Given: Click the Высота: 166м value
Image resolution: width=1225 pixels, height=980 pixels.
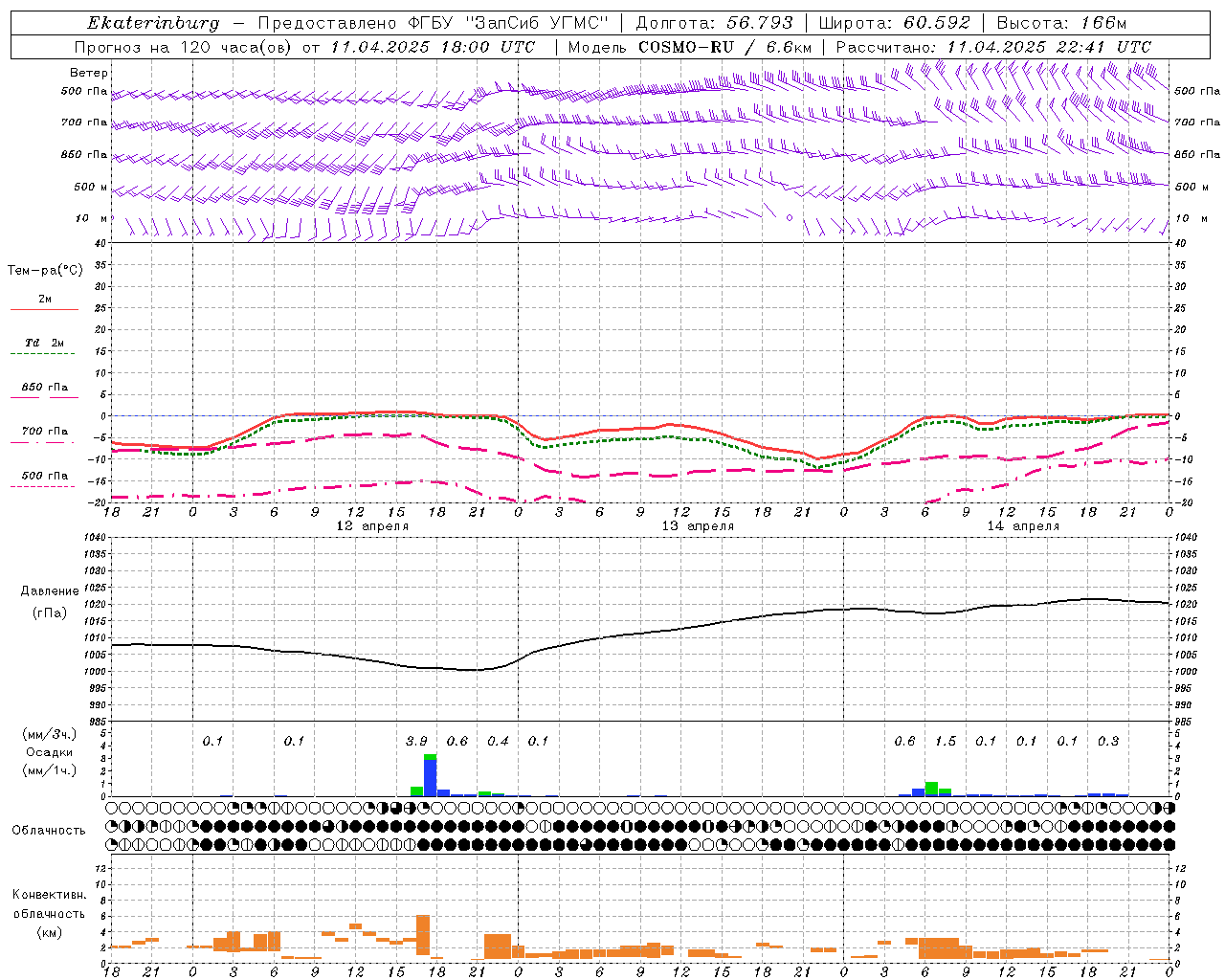Looking at the screenshot, I should click(x=1061, y=23).
